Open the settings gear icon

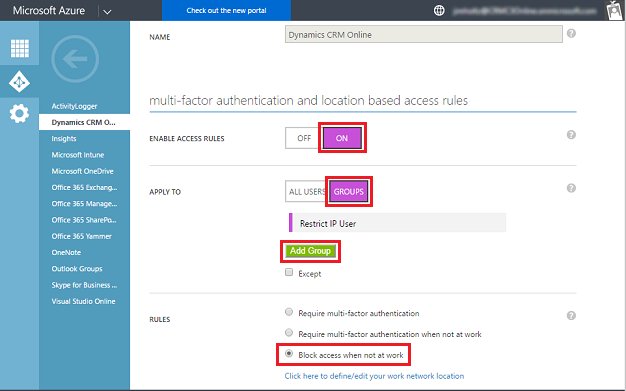pos(19,114)
